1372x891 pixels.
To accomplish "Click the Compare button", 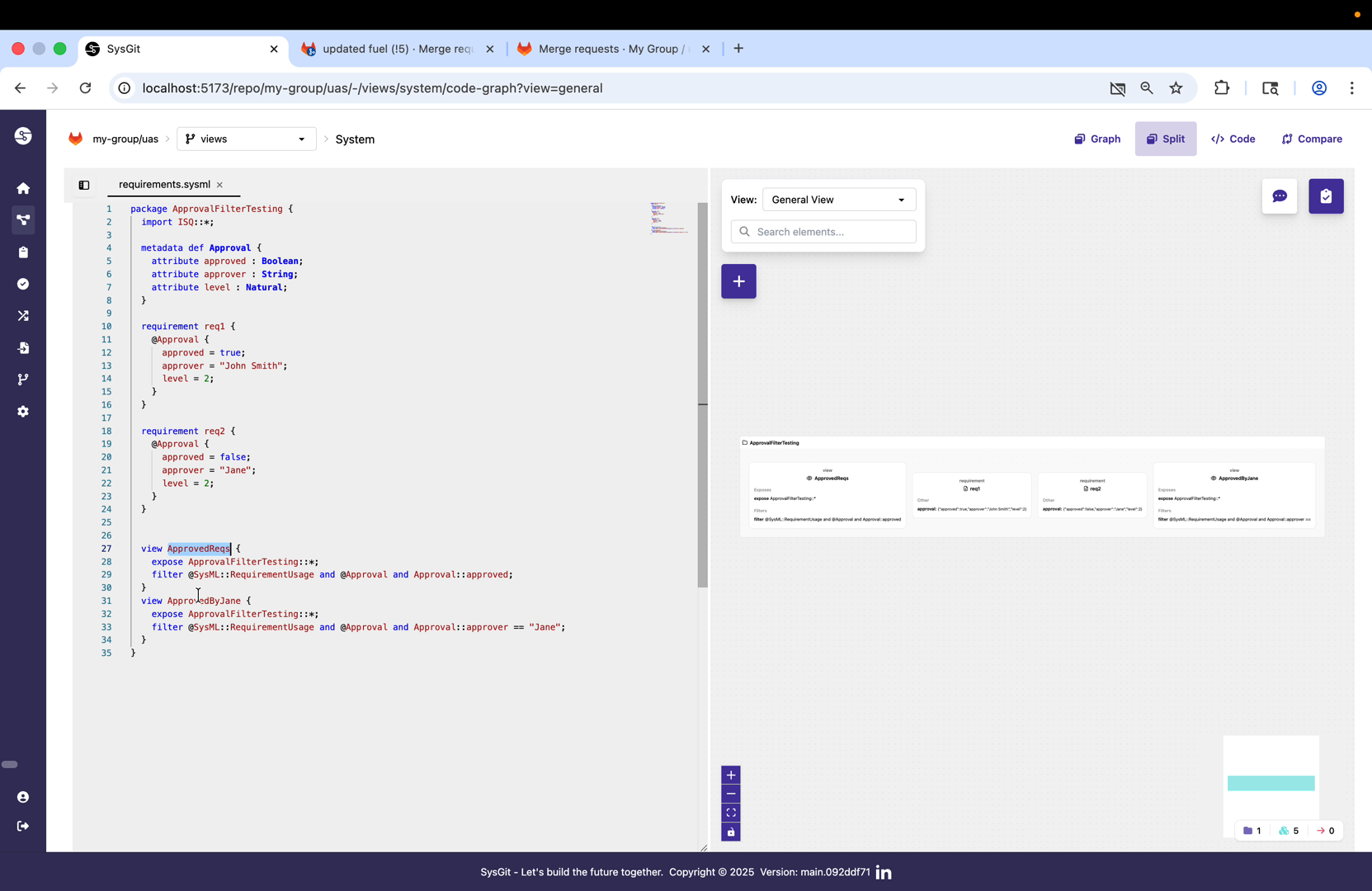I will click(1312, 139).
